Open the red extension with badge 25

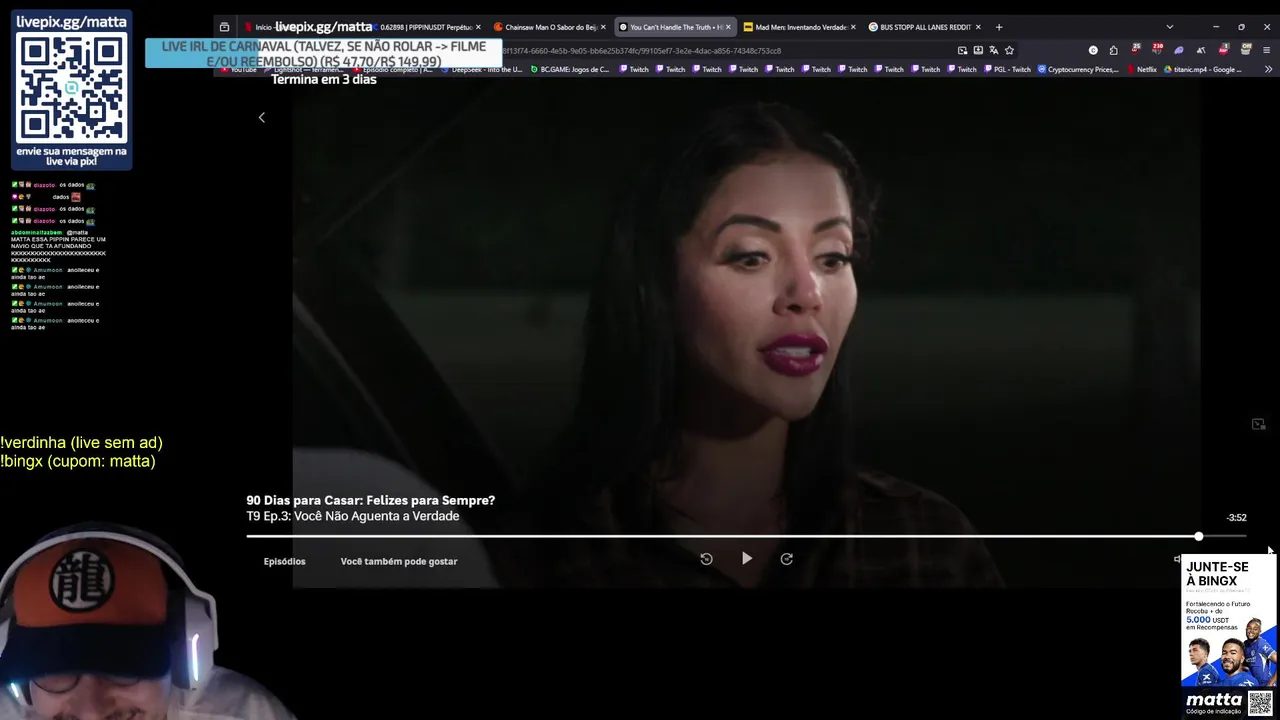(1136, 49)
